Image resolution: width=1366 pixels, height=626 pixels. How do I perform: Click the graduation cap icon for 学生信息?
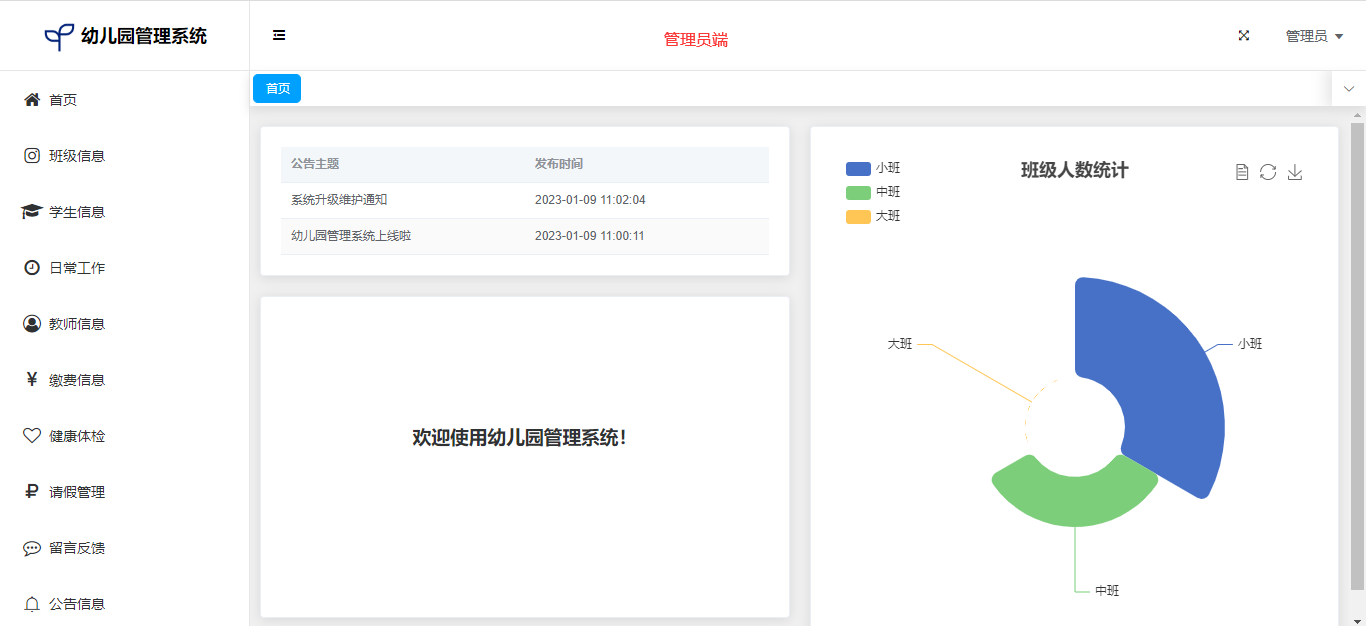coord(32,212)
